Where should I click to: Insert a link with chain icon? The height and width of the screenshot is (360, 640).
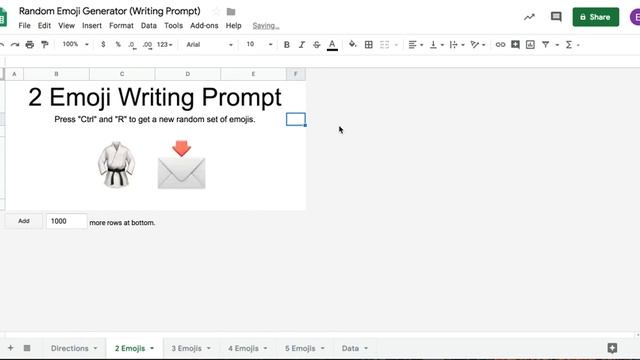coord(500,44)
